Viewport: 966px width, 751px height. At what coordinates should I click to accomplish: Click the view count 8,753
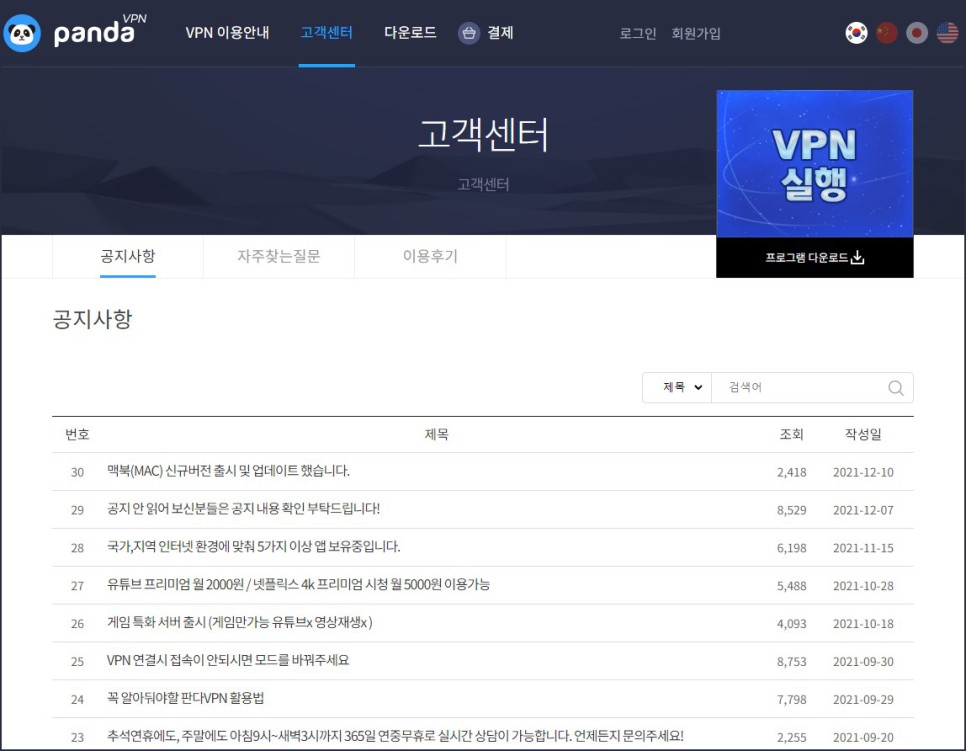click(792, 662)
